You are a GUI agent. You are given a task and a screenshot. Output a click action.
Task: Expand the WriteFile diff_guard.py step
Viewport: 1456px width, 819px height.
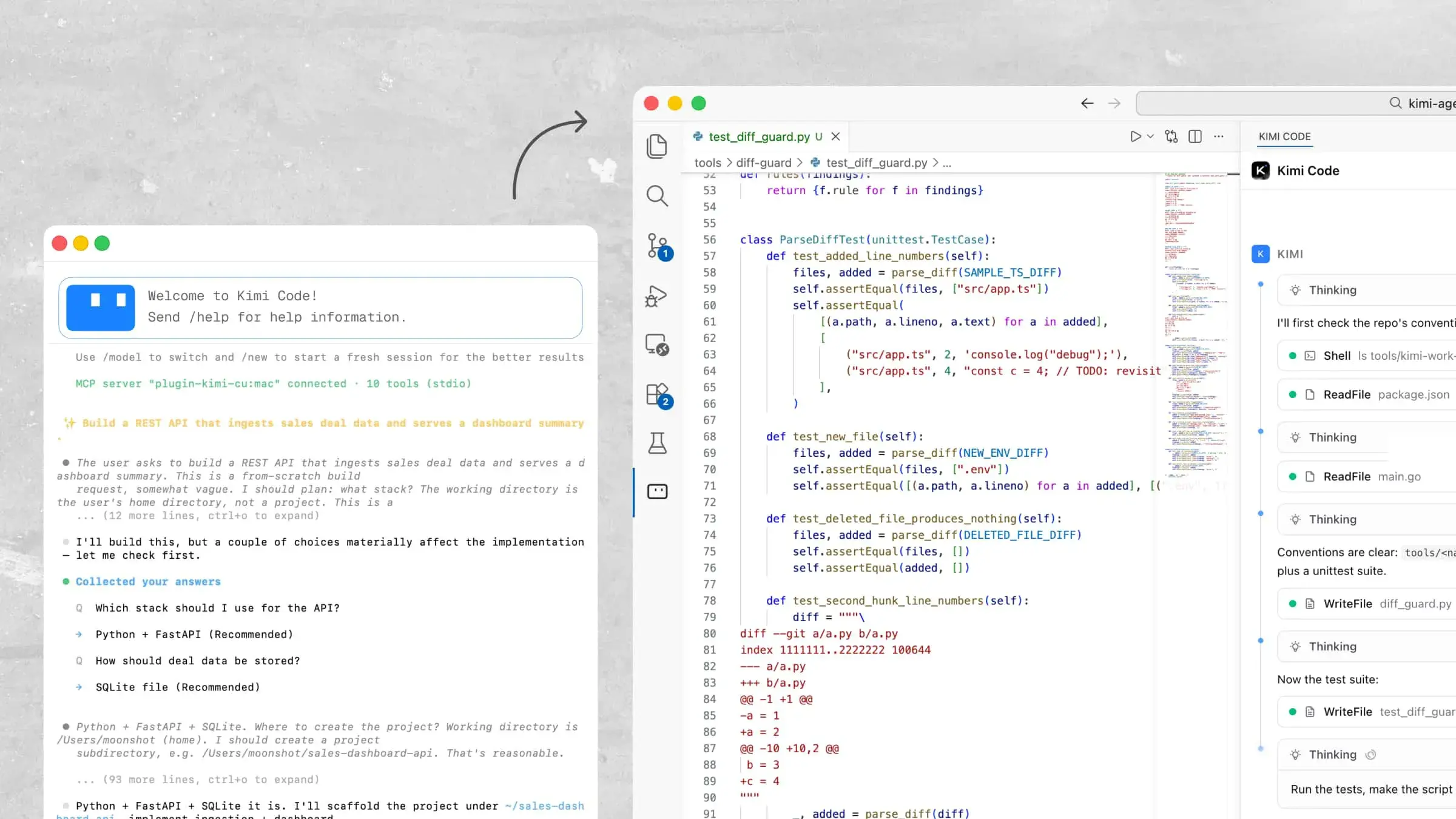coord(1366,604)
